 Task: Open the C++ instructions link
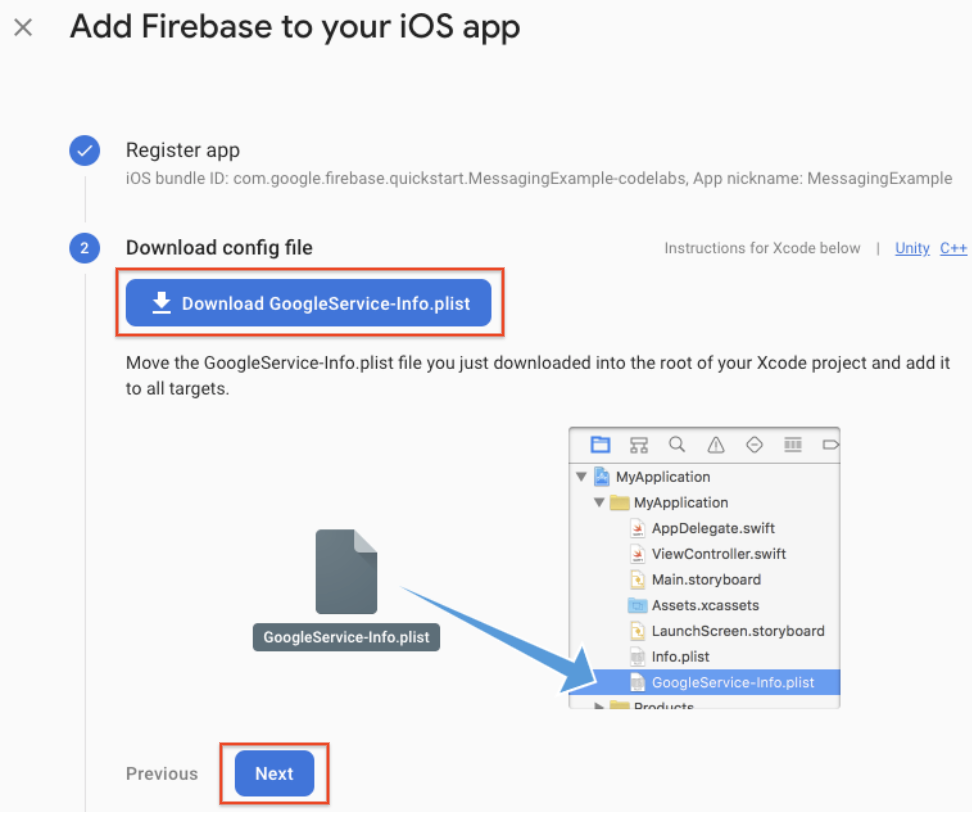point(953,248)
